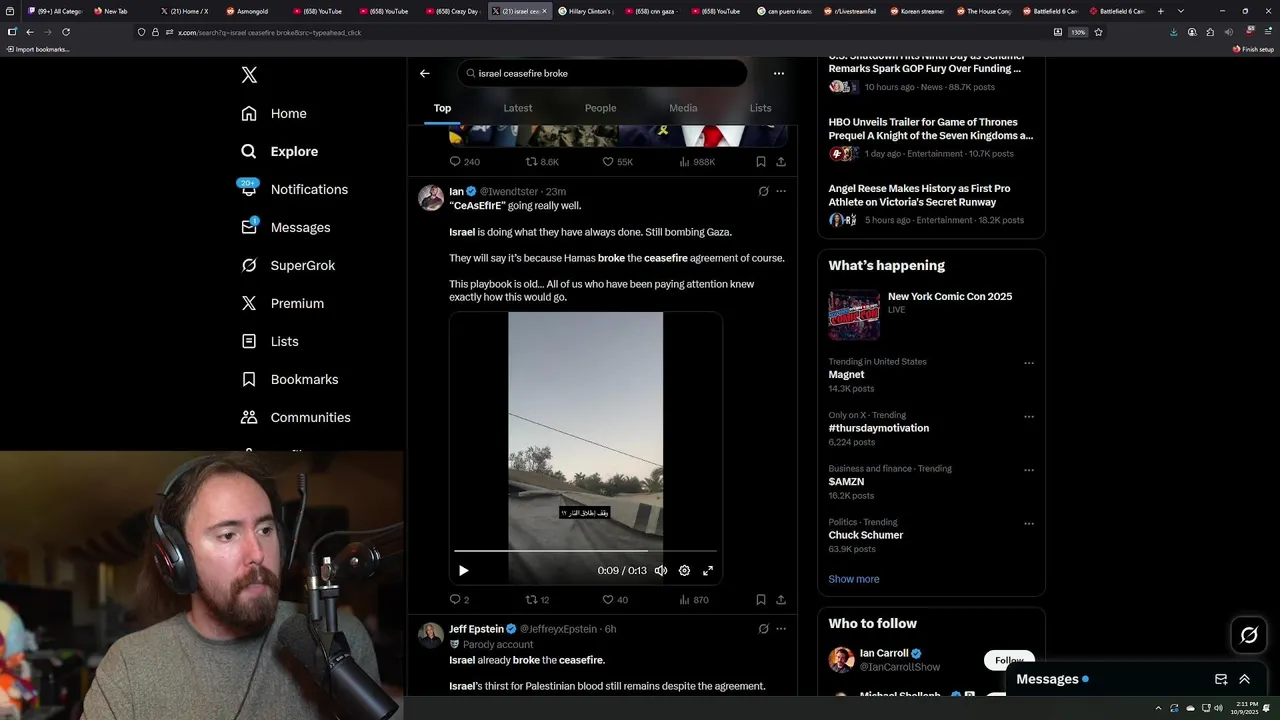View analytics showing 988K views
This screenshot has width=1280, height=720.
click(x=697, y=161)
